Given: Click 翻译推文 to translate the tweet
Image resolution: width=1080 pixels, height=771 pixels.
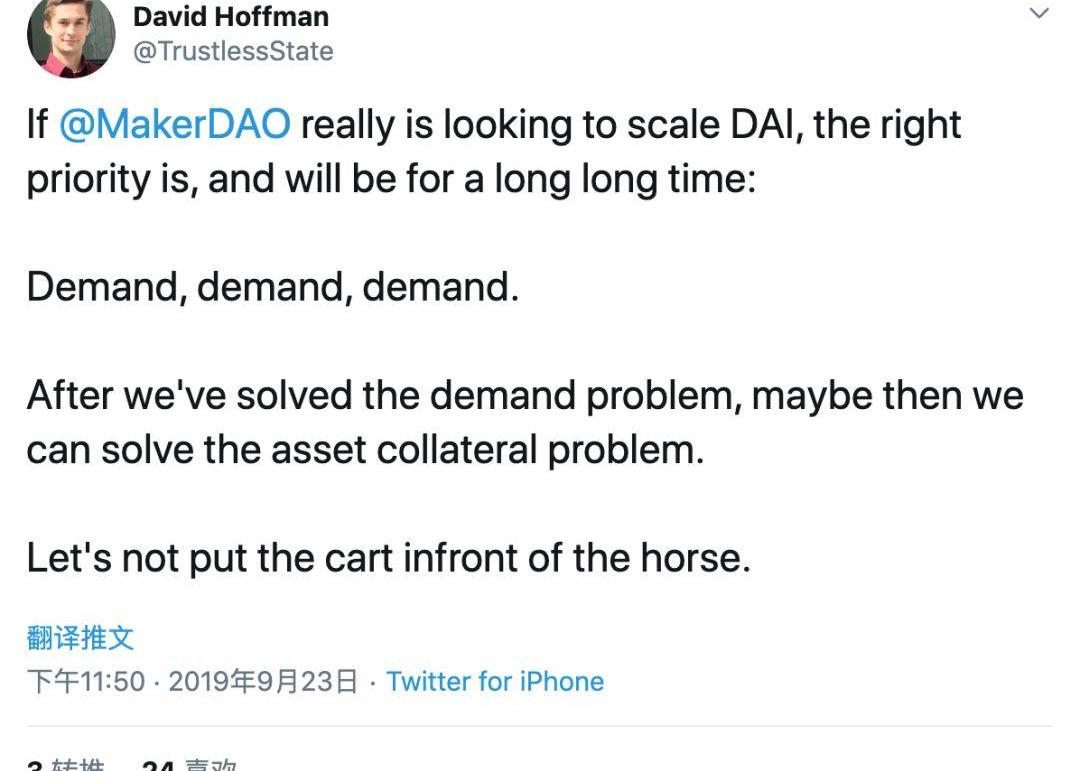Looking at the screenshot, I should 80,638.
